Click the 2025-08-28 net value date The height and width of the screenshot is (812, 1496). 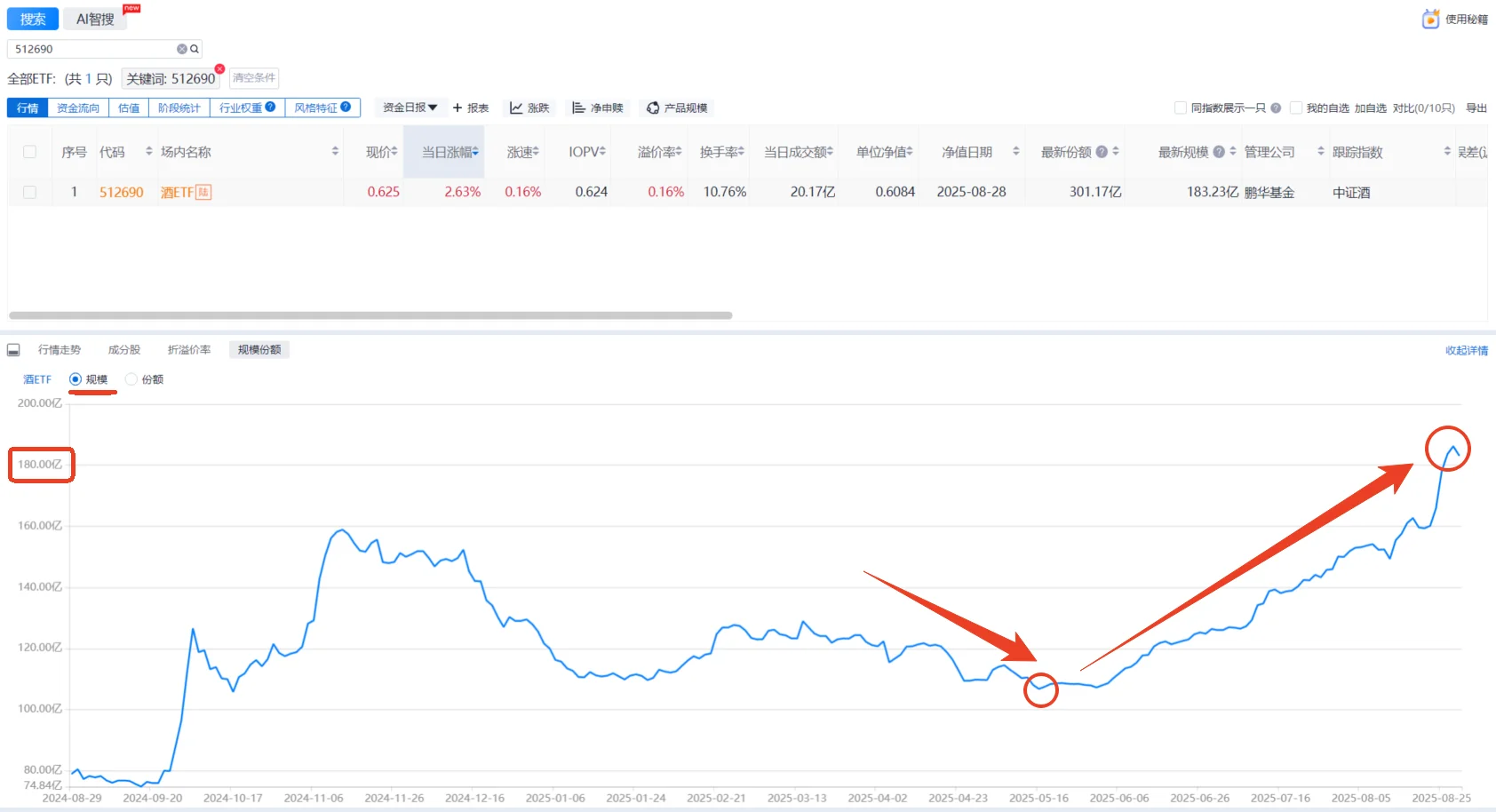972,192
